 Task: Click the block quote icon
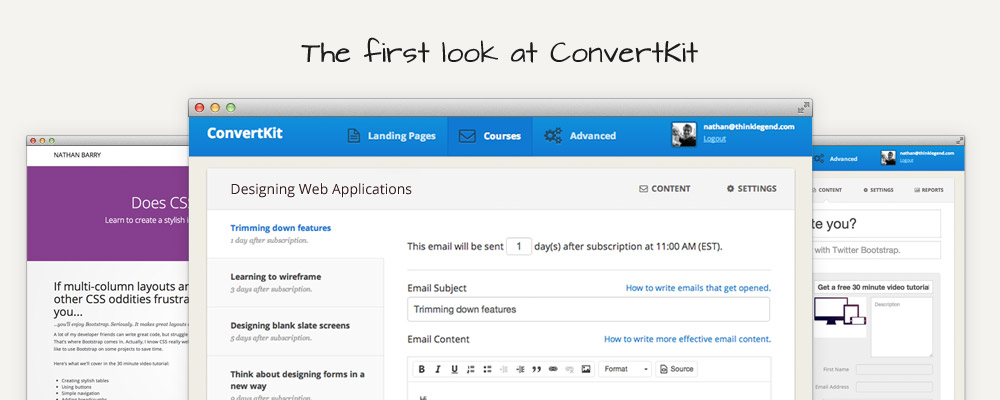[536, 369]
